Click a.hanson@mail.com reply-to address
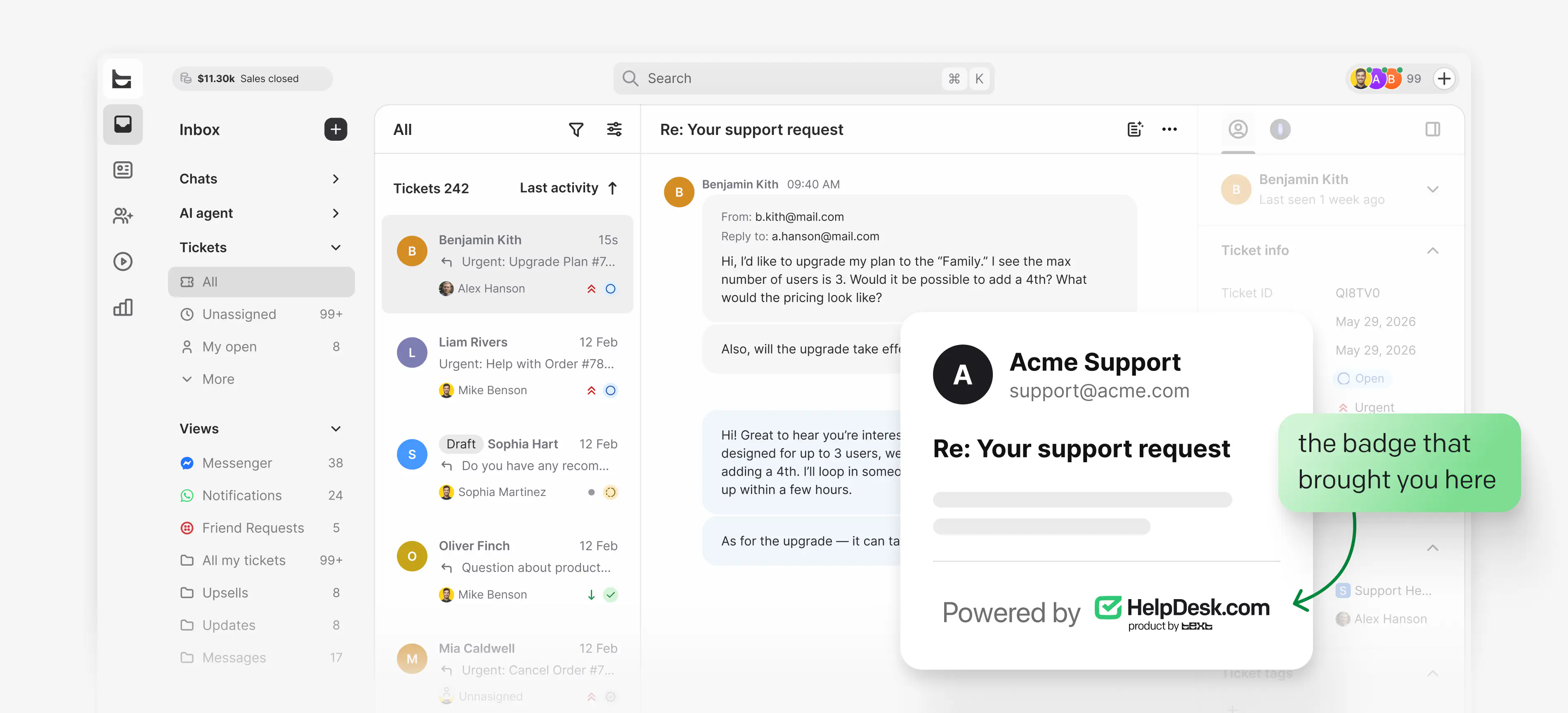Screen dimensions: 1568x713 coord(825,236)
